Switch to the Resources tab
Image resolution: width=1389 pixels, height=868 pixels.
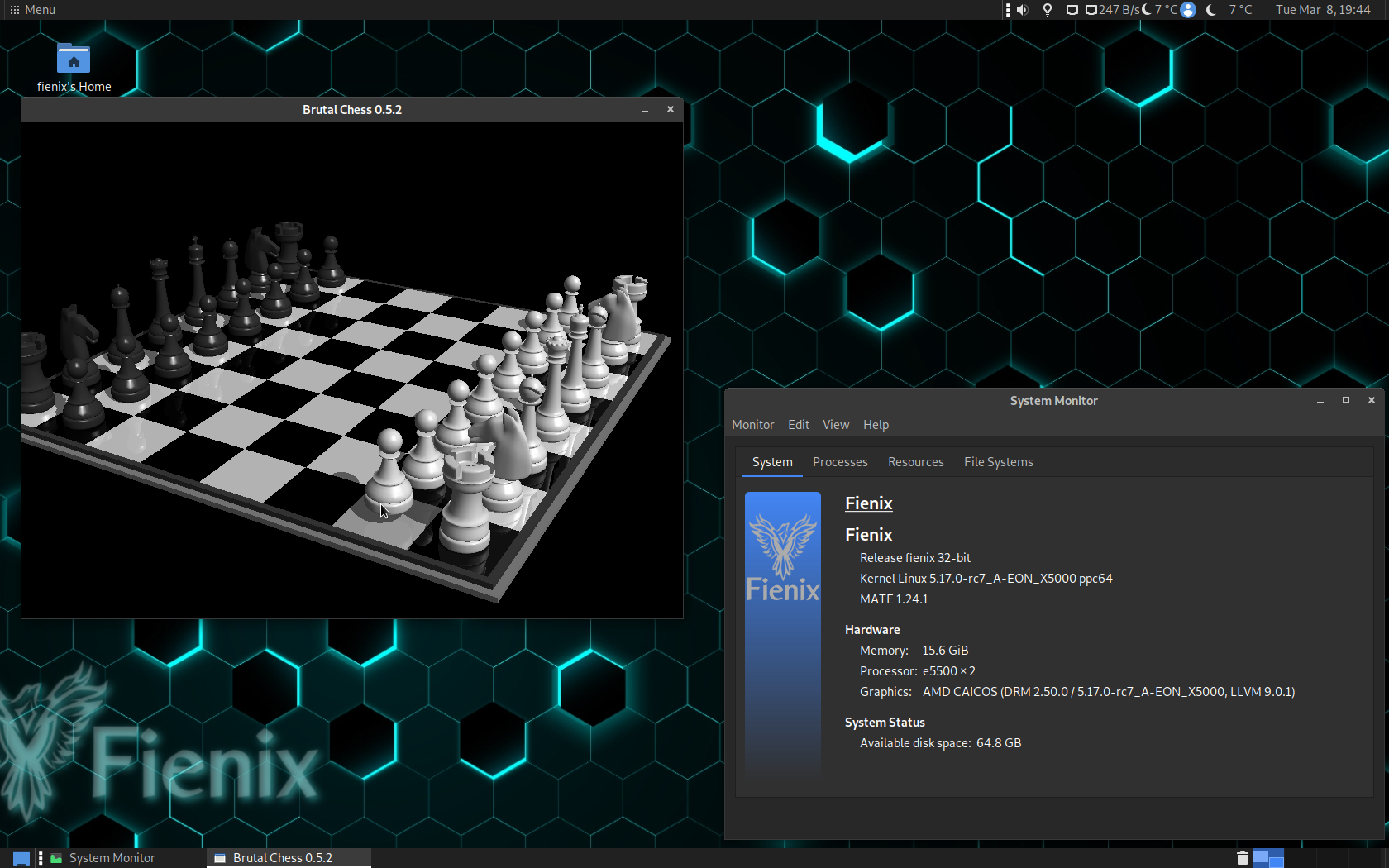[x=915, y=462]
